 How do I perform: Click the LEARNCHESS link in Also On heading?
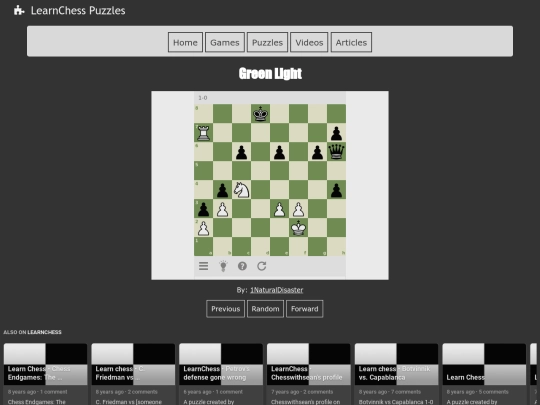tap(44, 332)
